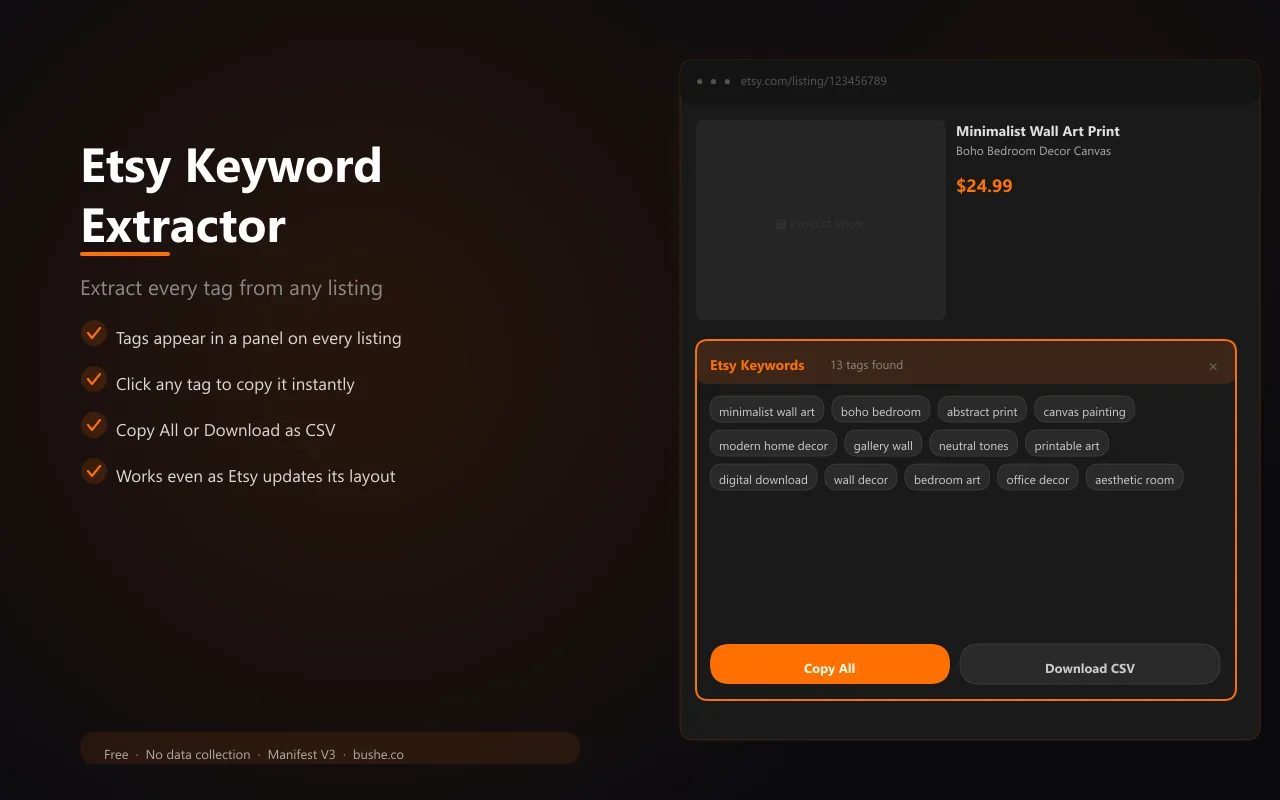Click the $24.99 price
The height and width of the screenshot is (800, 1280).
[984, 185]
